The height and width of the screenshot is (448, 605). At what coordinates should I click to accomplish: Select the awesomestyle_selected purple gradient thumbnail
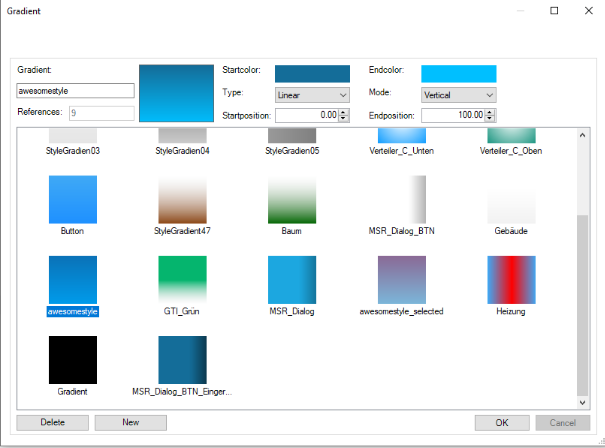coord(402,280)
